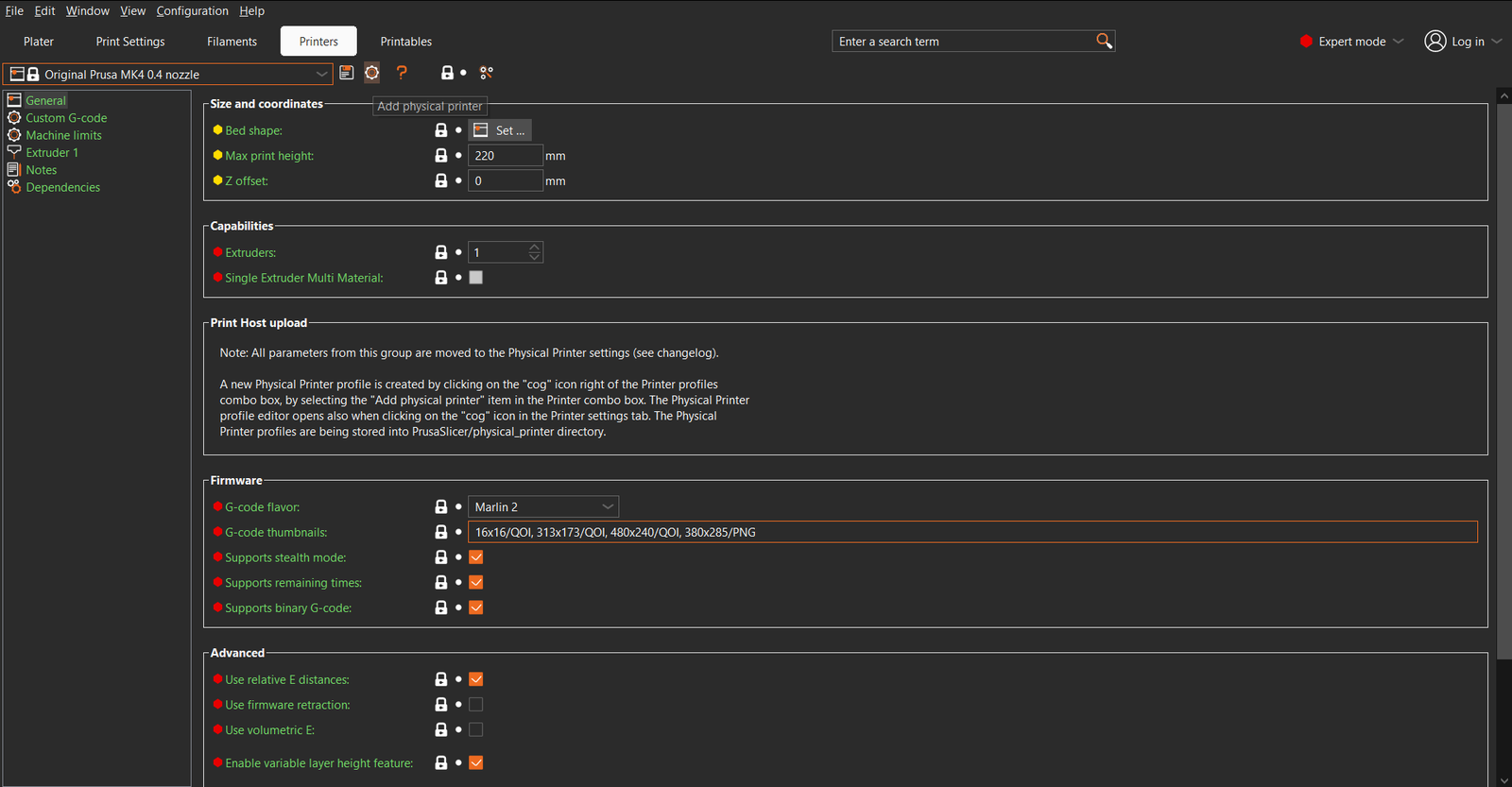
Task: Go to the Plater tab
Action: coord(39,42)
